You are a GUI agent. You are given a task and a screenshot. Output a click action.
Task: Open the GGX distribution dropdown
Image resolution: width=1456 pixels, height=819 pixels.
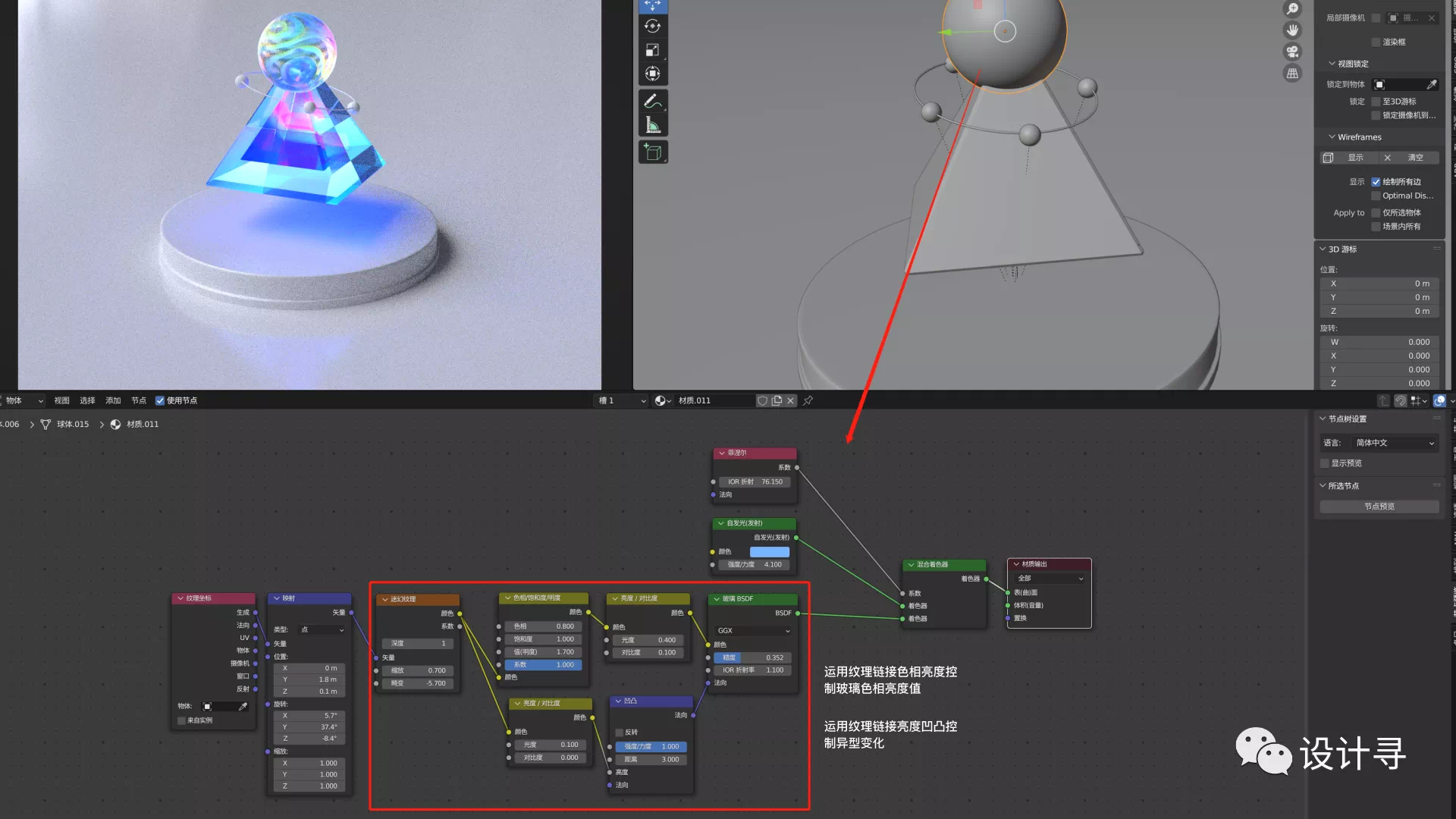click(753, 631)
